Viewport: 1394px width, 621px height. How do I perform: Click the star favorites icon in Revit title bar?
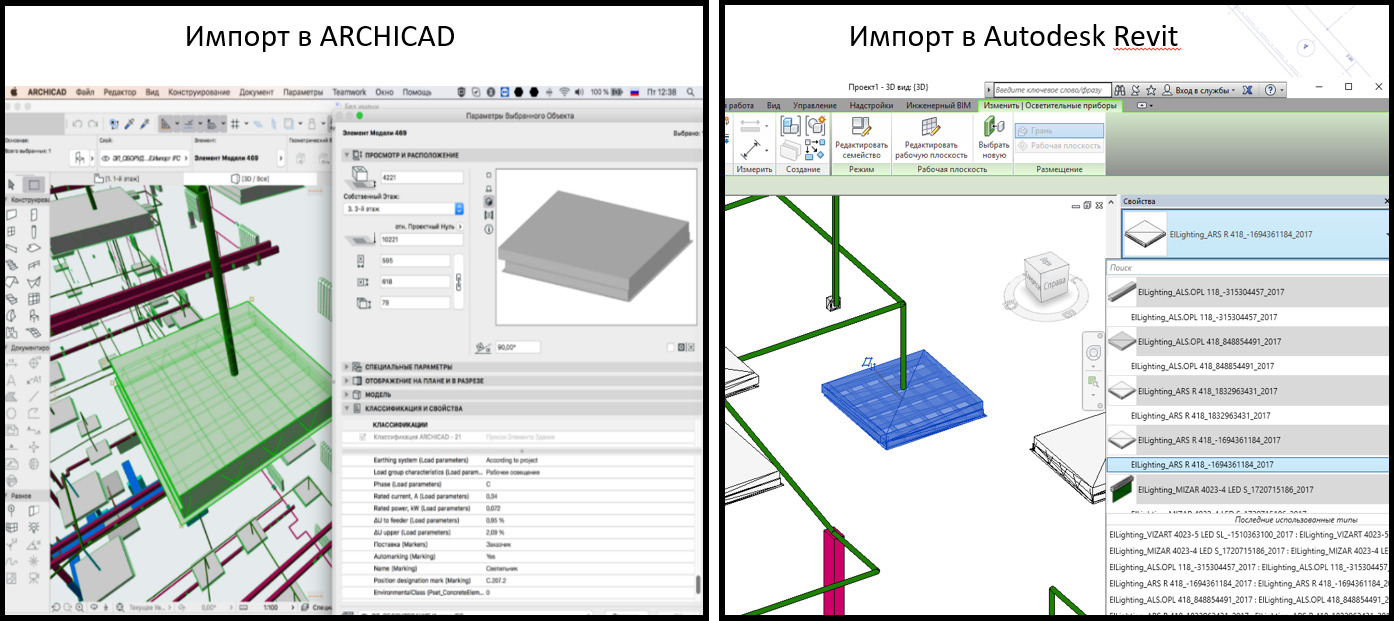(1151, 89)
